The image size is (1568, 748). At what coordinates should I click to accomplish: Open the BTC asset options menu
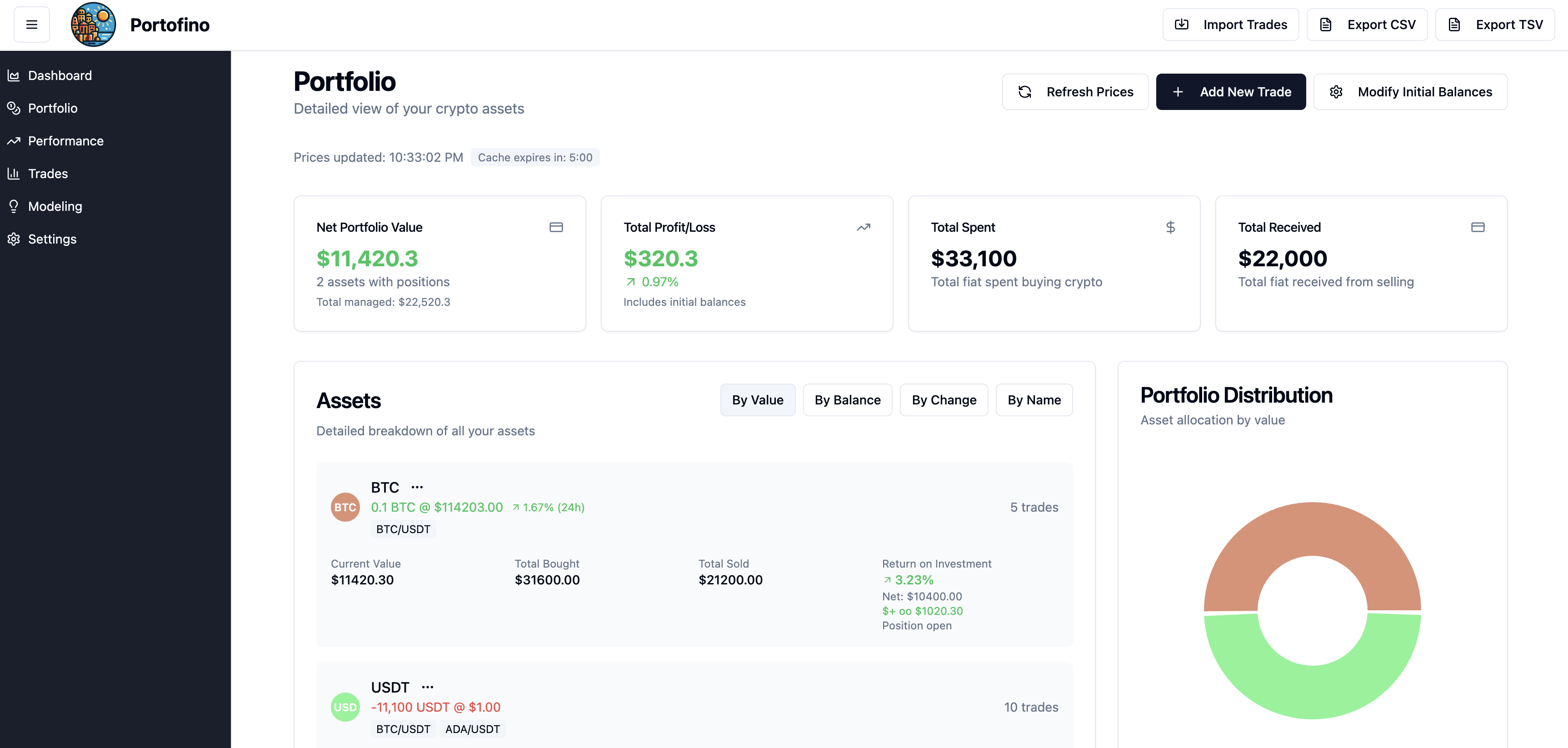(x=417, y=488)
